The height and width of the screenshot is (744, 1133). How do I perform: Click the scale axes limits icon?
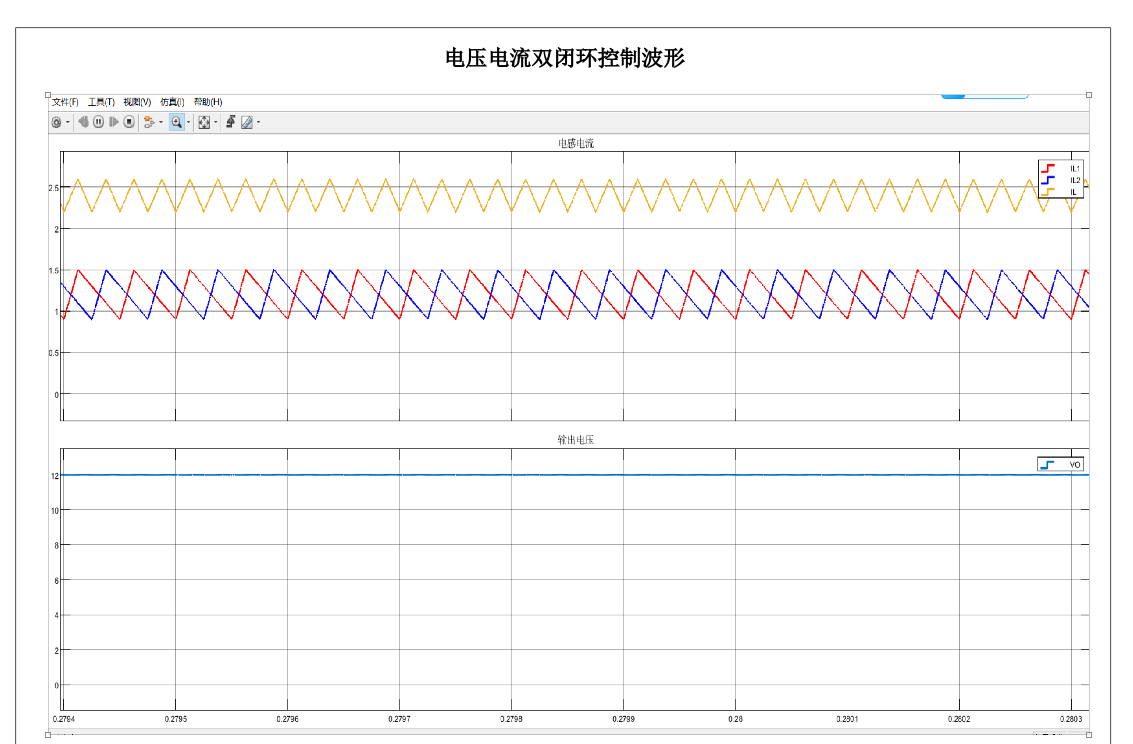[203, 122]
